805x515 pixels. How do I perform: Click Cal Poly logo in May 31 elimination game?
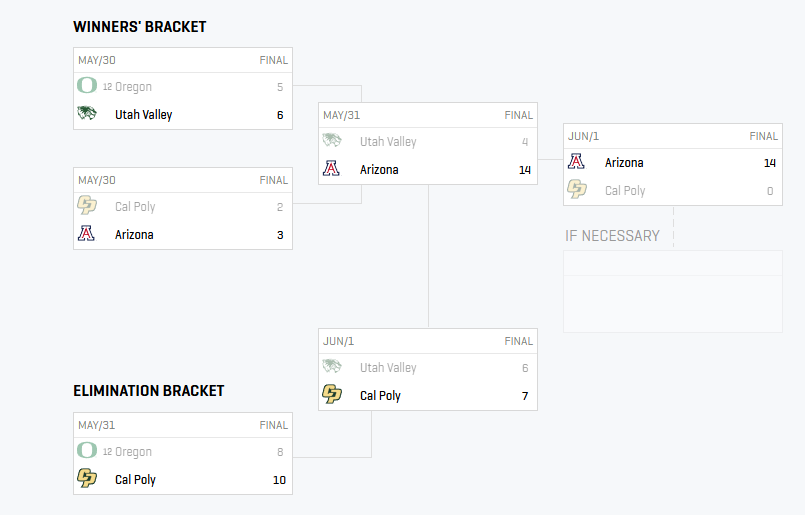point(87,478)
